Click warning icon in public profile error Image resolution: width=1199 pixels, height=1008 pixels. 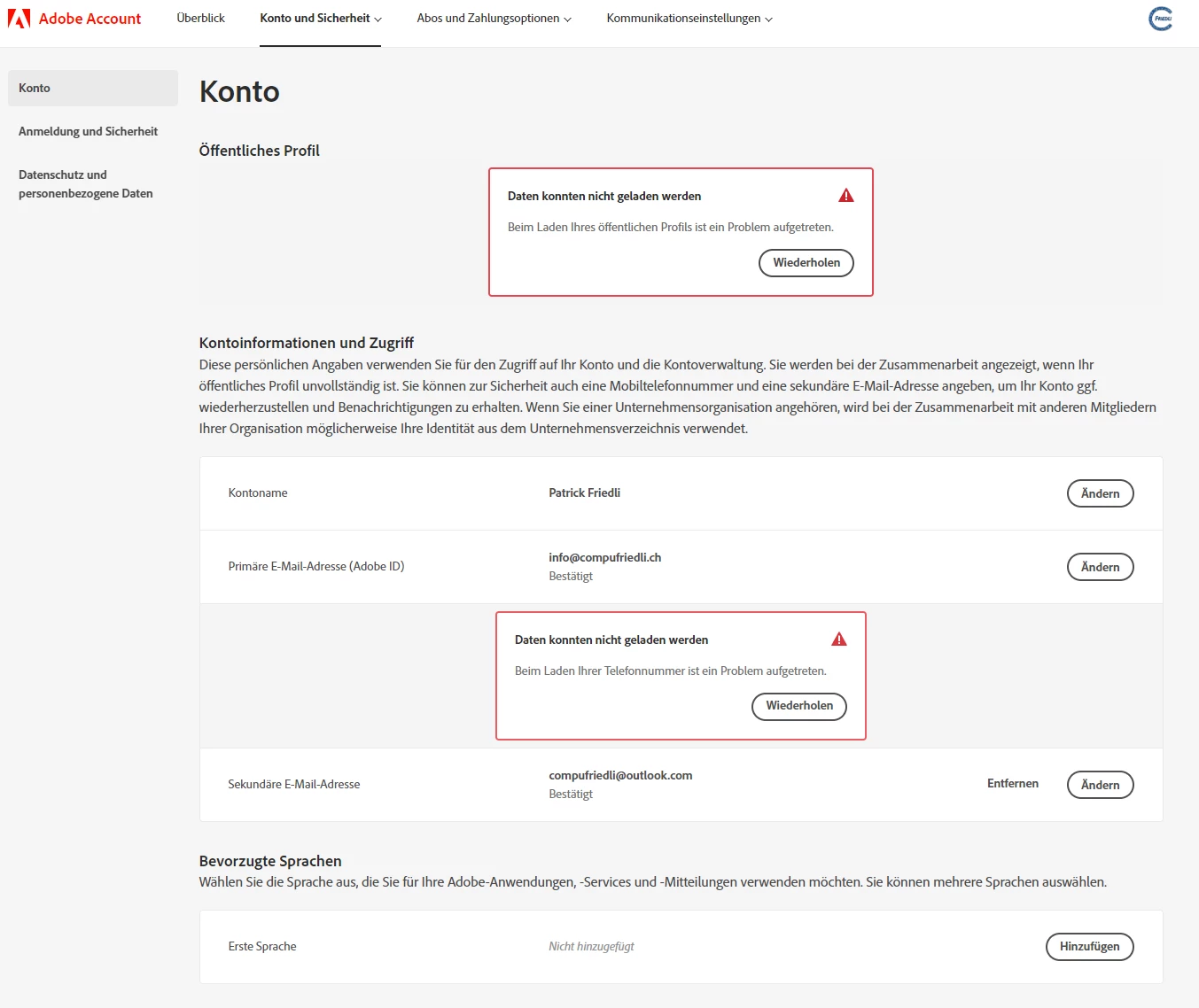pyautogui.click(x=846, y=196)
